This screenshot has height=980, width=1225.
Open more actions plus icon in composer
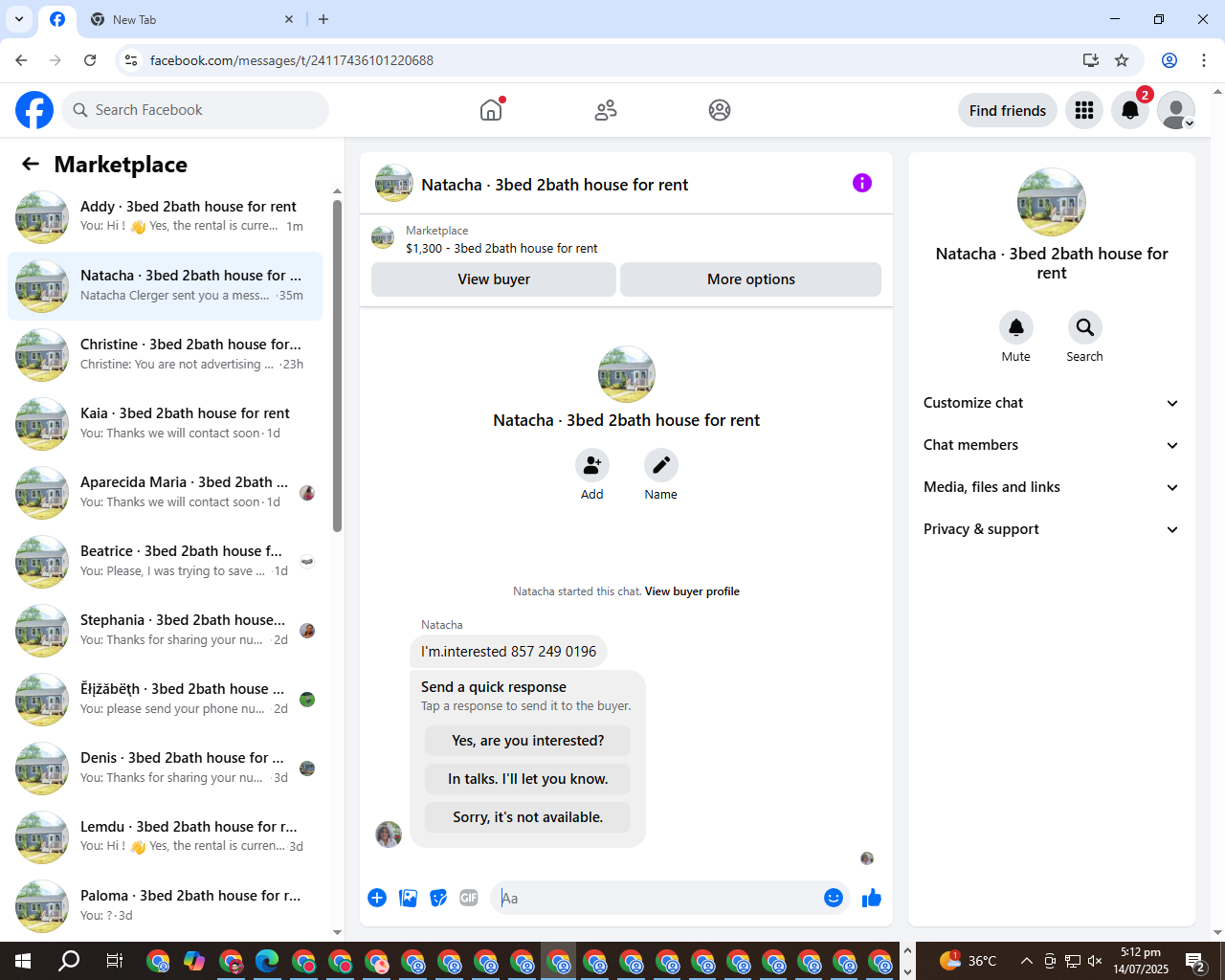coord(377,898)
